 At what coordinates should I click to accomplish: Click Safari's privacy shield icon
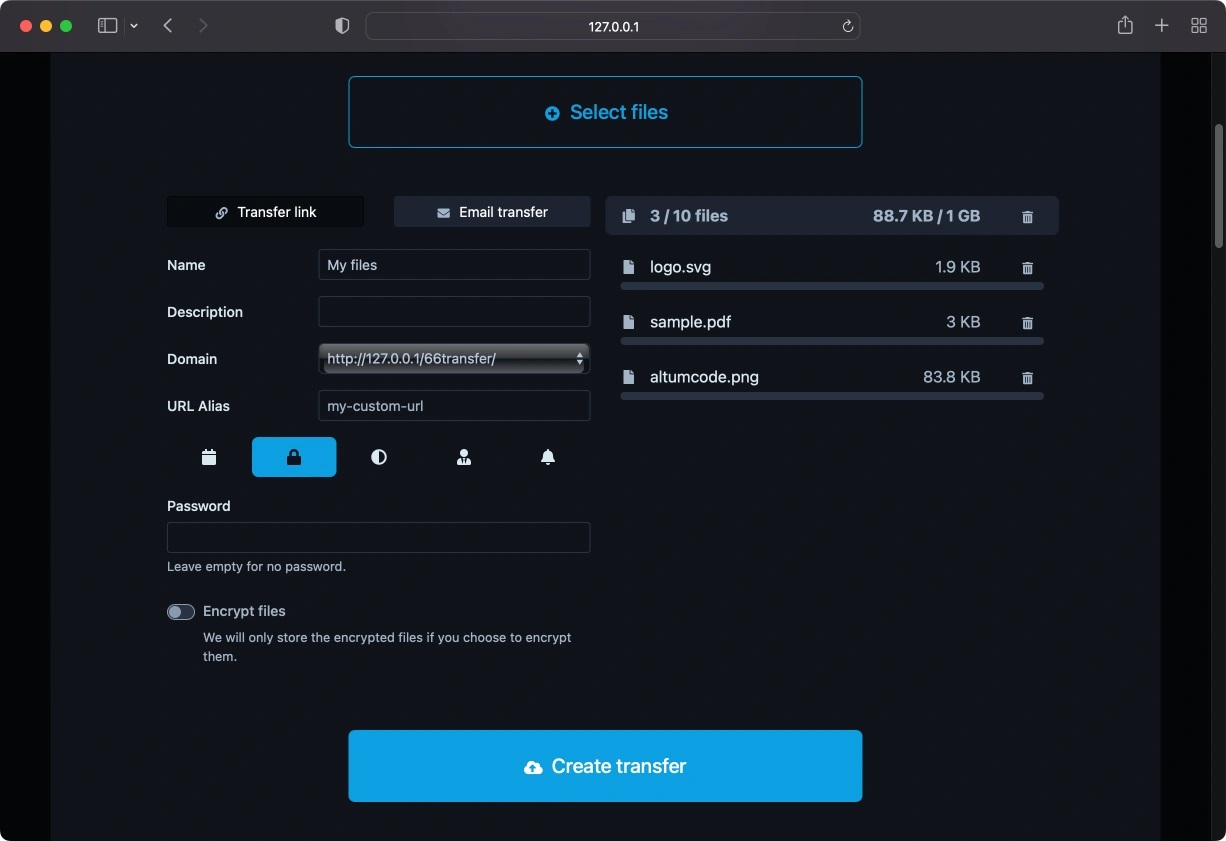(342, 25)
